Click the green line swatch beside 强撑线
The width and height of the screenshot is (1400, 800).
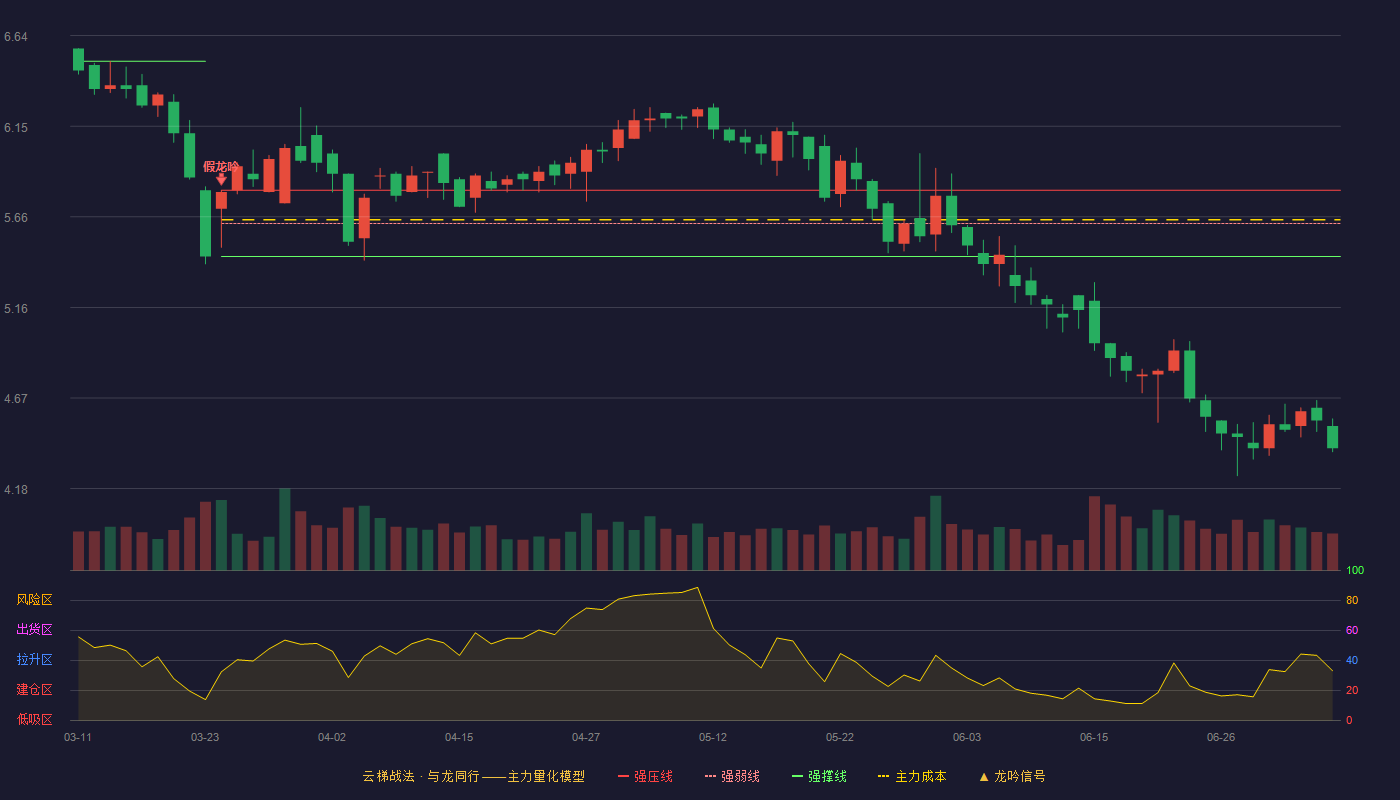(x=797, y=776)
